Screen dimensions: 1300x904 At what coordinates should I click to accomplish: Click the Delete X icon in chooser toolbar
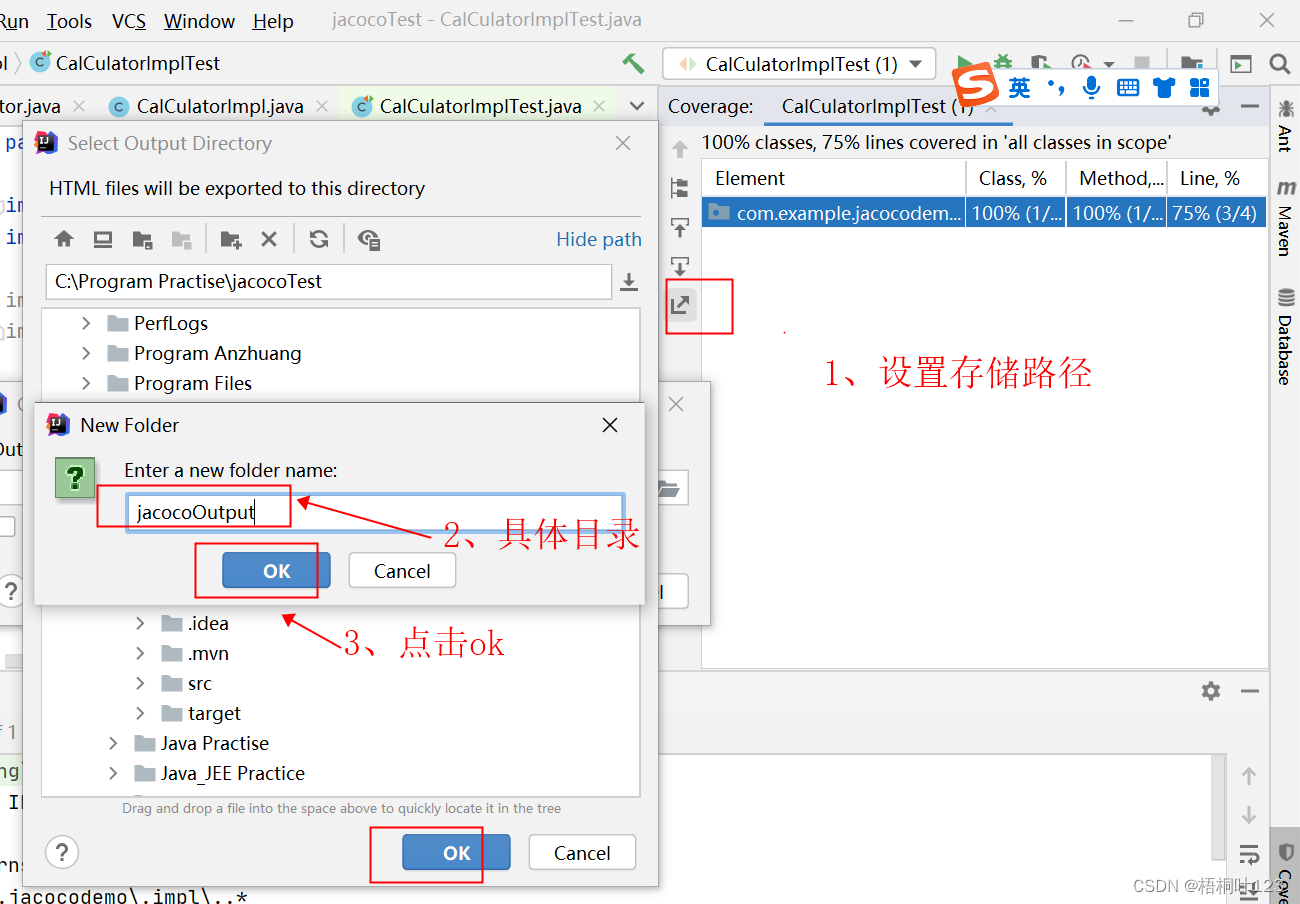tap(269, 239)
